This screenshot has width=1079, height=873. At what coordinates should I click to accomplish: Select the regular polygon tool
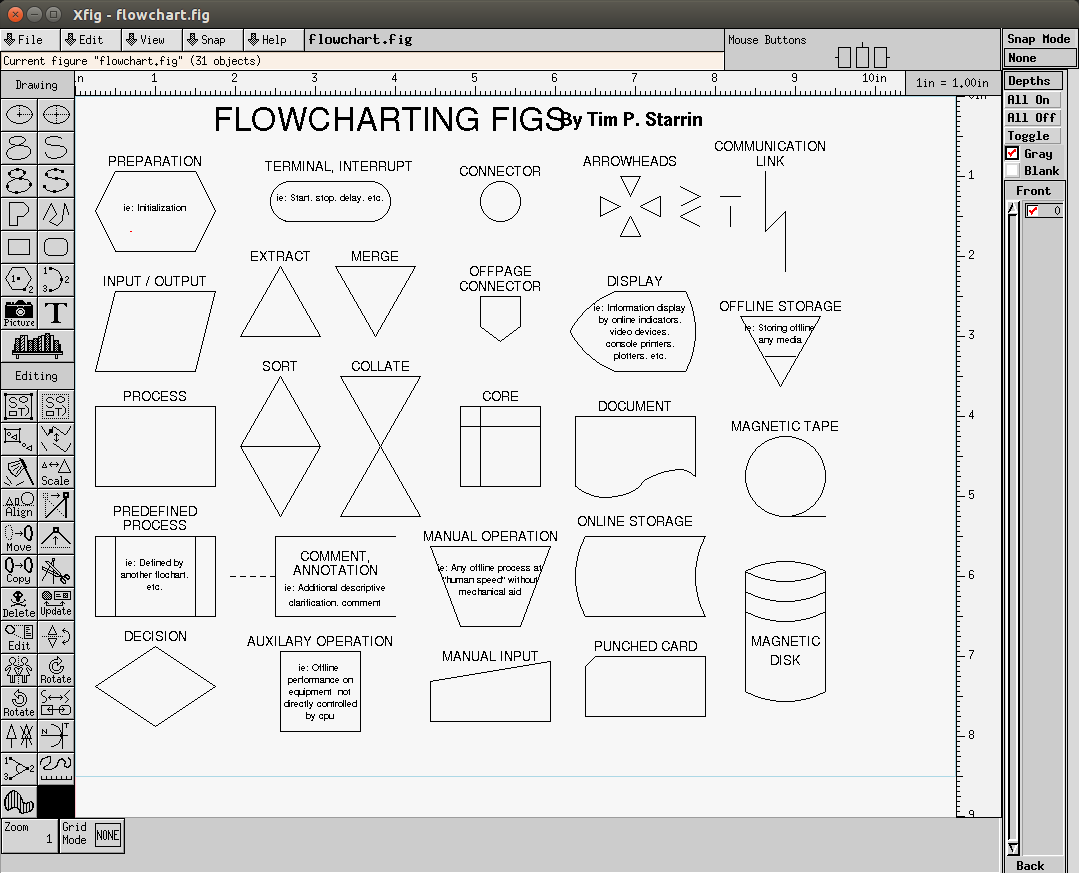point(19,279)
